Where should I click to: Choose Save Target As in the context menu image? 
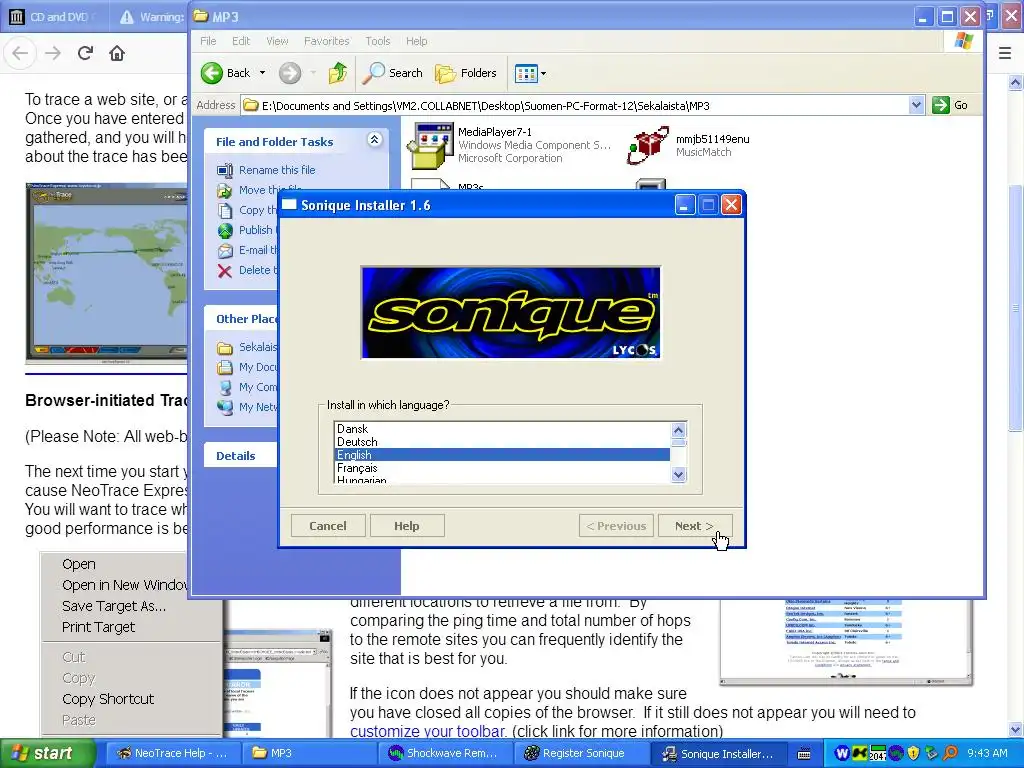click(114, 606)
